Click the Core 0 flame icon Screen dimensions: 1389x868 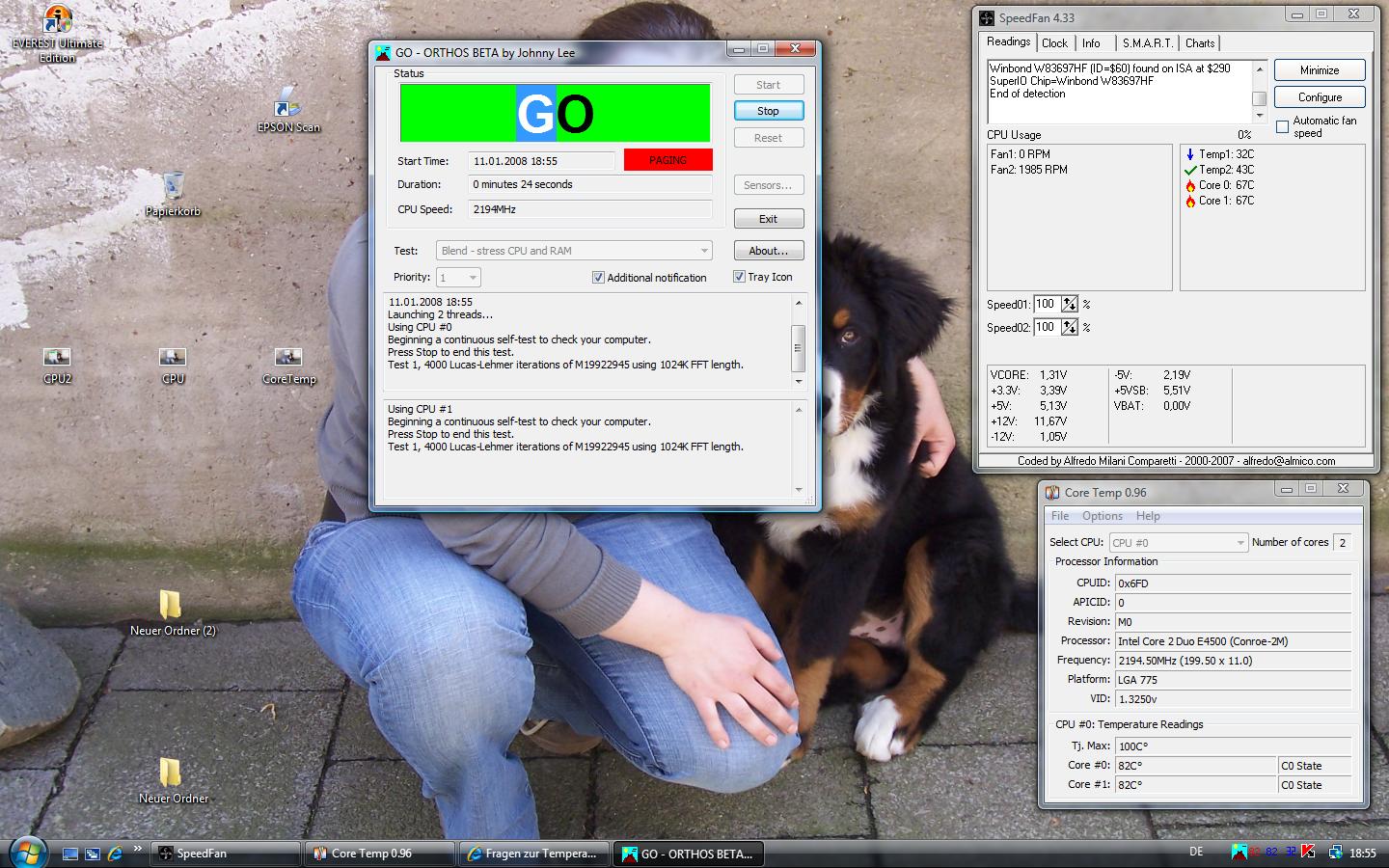[x=1190, y=185]
